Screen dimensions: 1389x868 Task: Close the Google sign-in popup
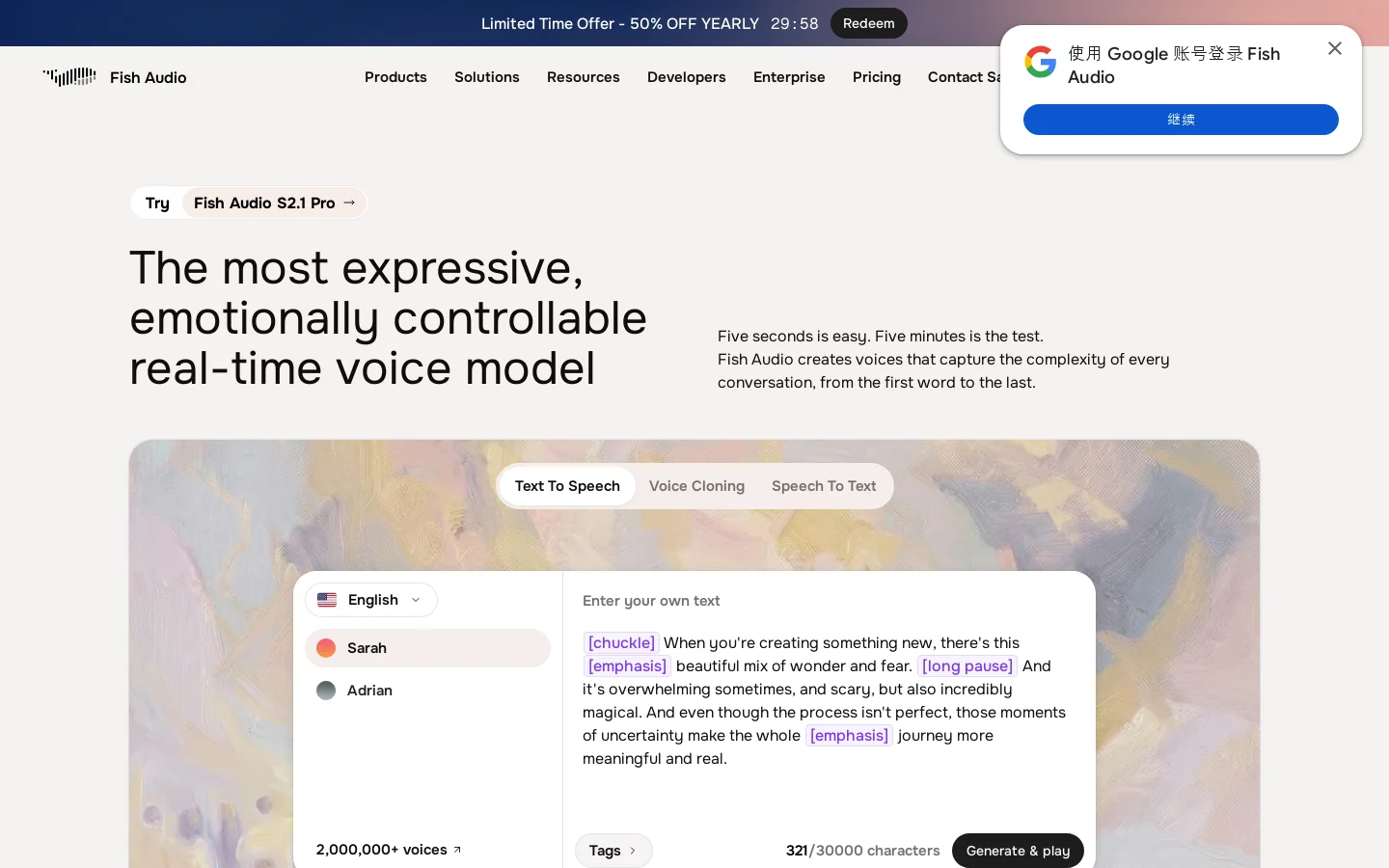pyautogui.click(x=1335, y=48)
